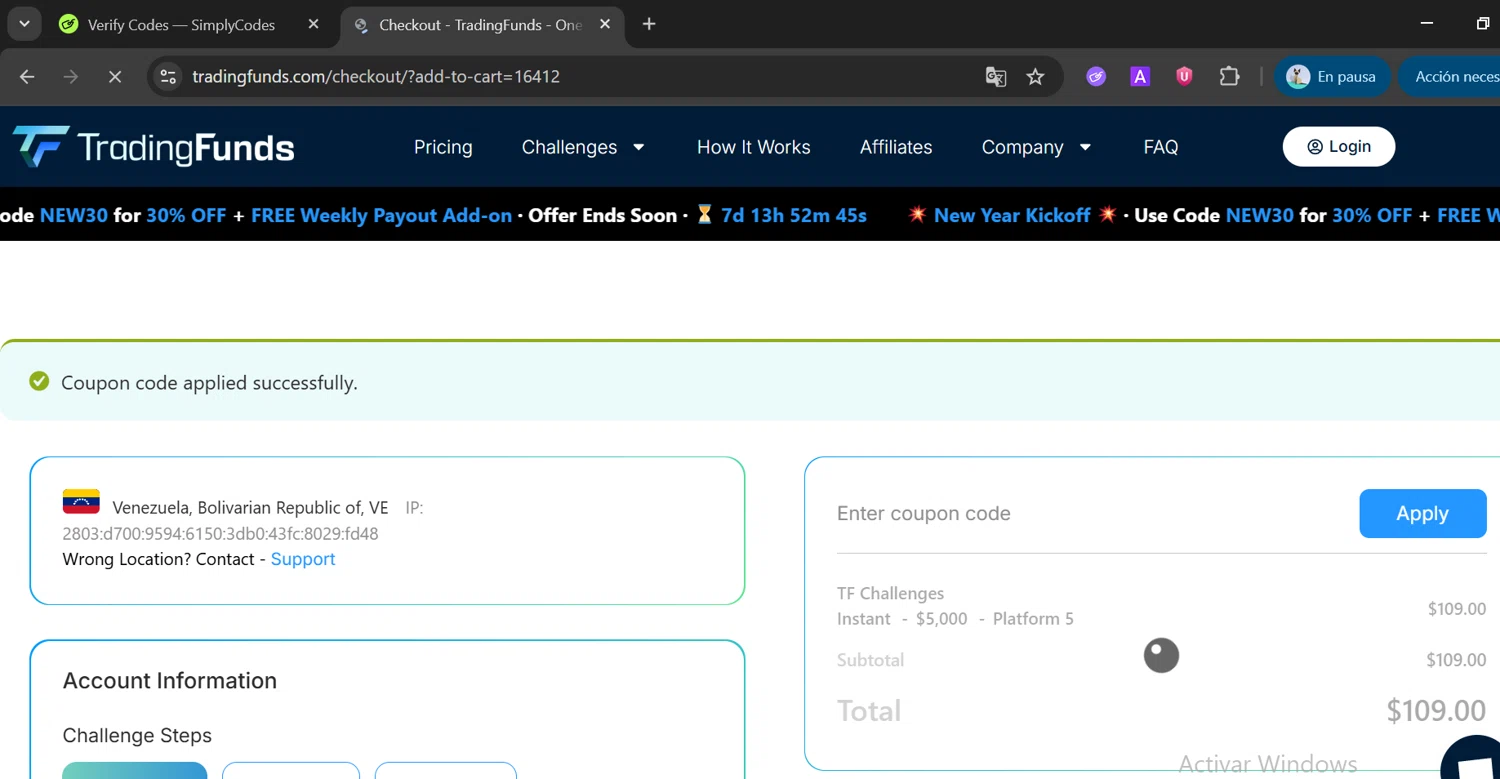The width and height of the screenshot is (1500, 779).
Task: Click the TradingFunds logo
Action: click(153, 147)
